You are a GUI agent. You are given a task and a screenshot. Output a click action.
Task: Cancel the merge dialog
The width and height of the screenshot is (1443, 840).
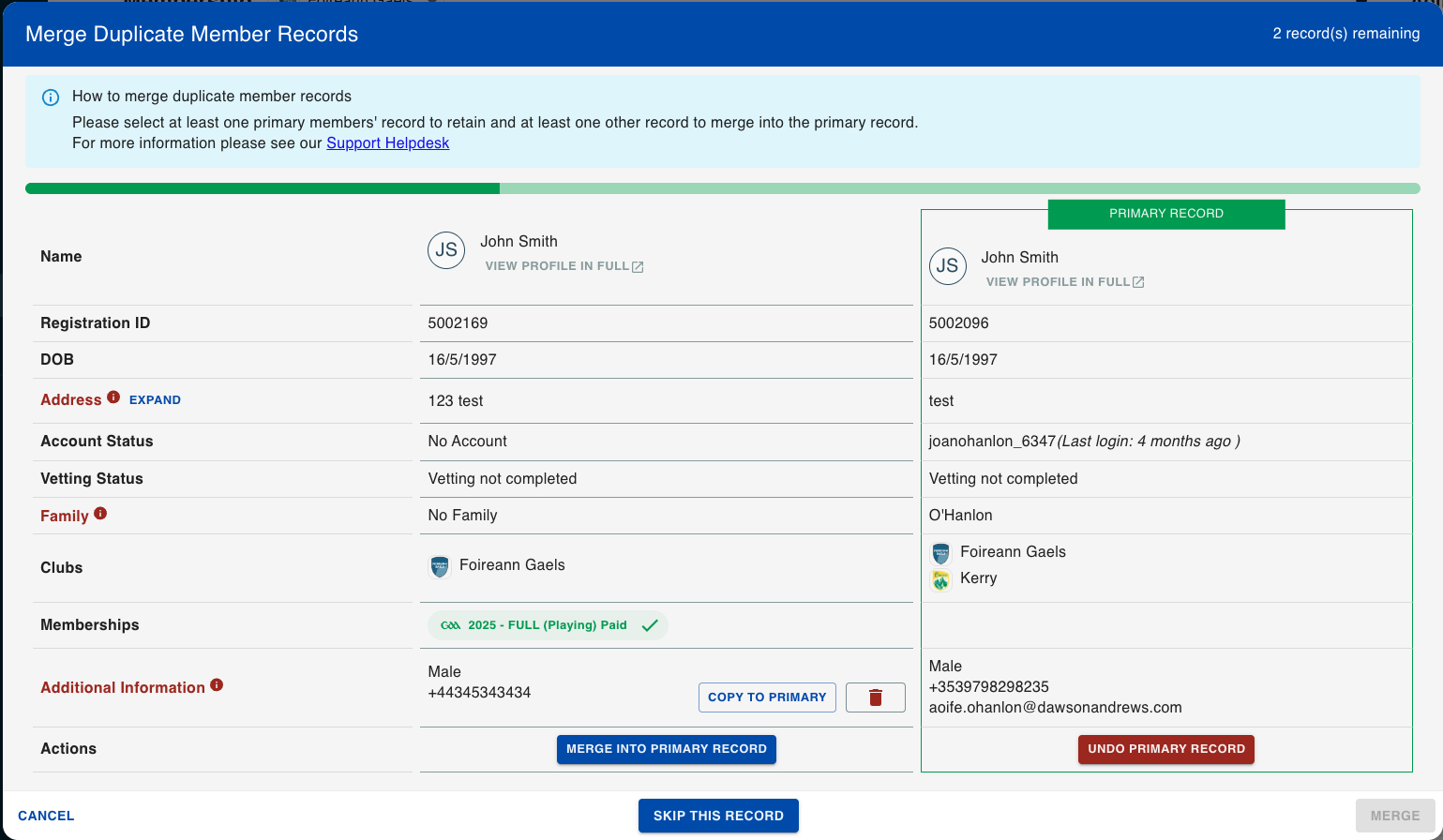[46, 816]
